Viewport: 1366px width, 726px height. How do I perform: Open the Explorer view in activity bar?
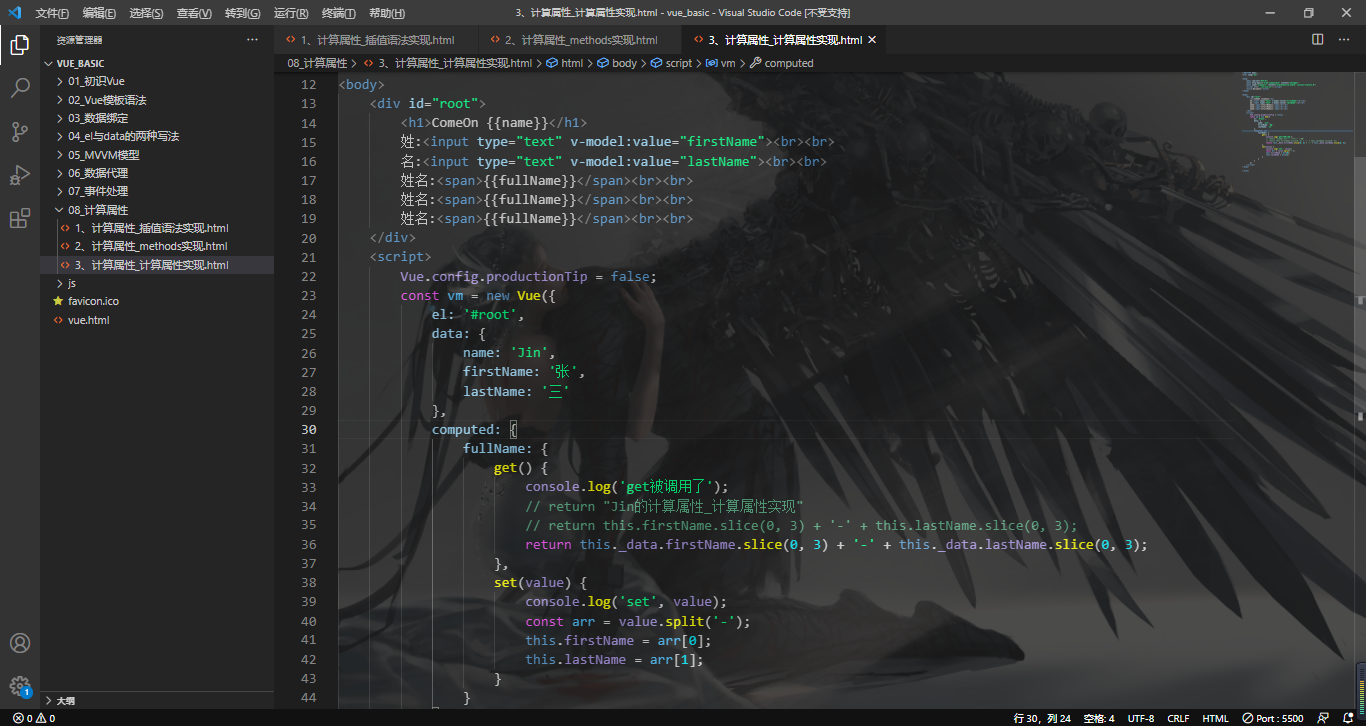pyautogui.click(x=19, y=44)
